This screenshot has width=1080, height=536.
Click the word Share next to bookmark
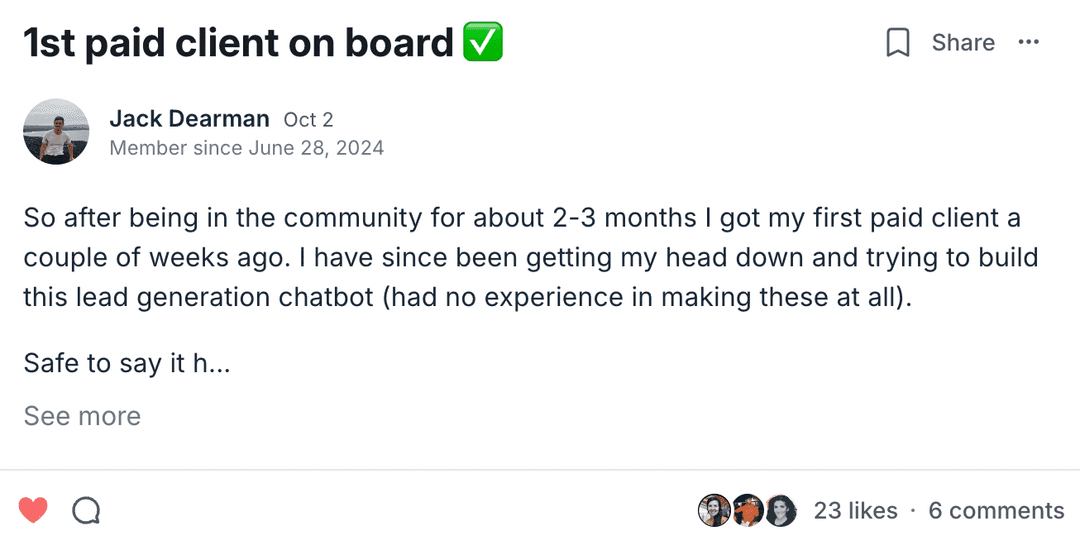[x=963, y=43]
